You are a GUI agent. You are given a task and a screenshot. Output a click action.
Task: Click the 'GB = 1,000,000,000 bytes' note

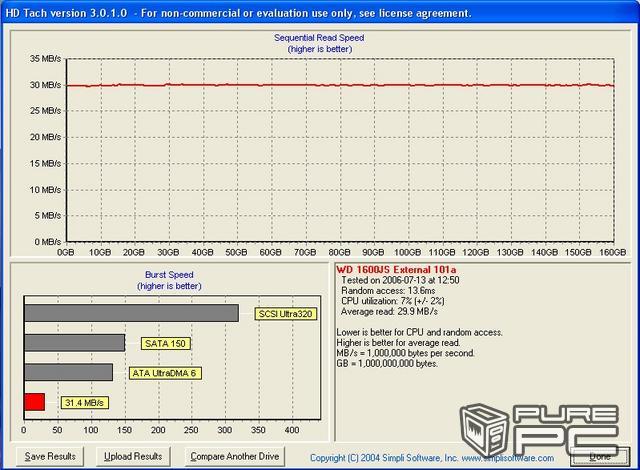click(x=387, y=364)
